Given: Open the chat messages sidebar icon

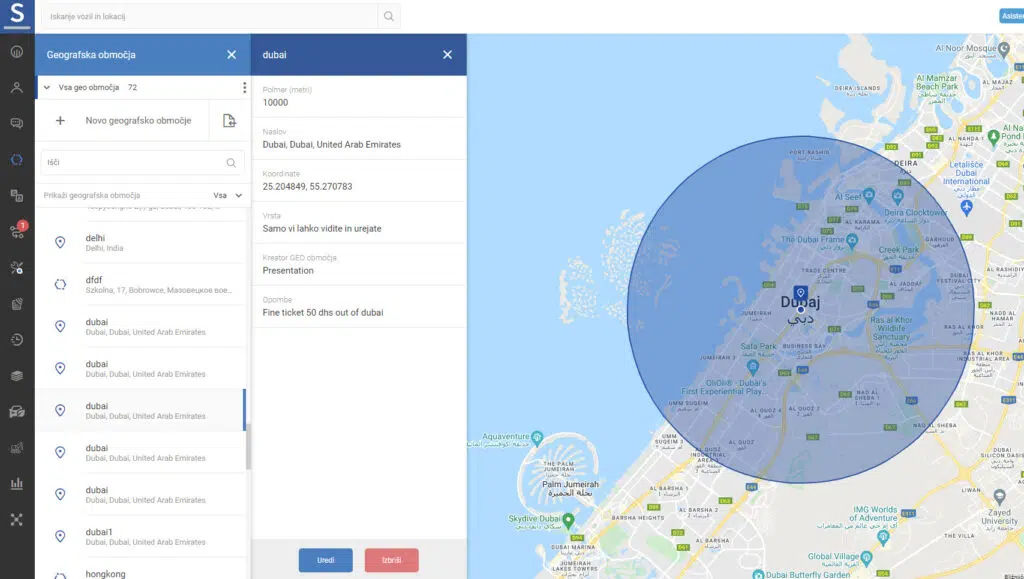Looking at the screenshot, I should (17, 123).
